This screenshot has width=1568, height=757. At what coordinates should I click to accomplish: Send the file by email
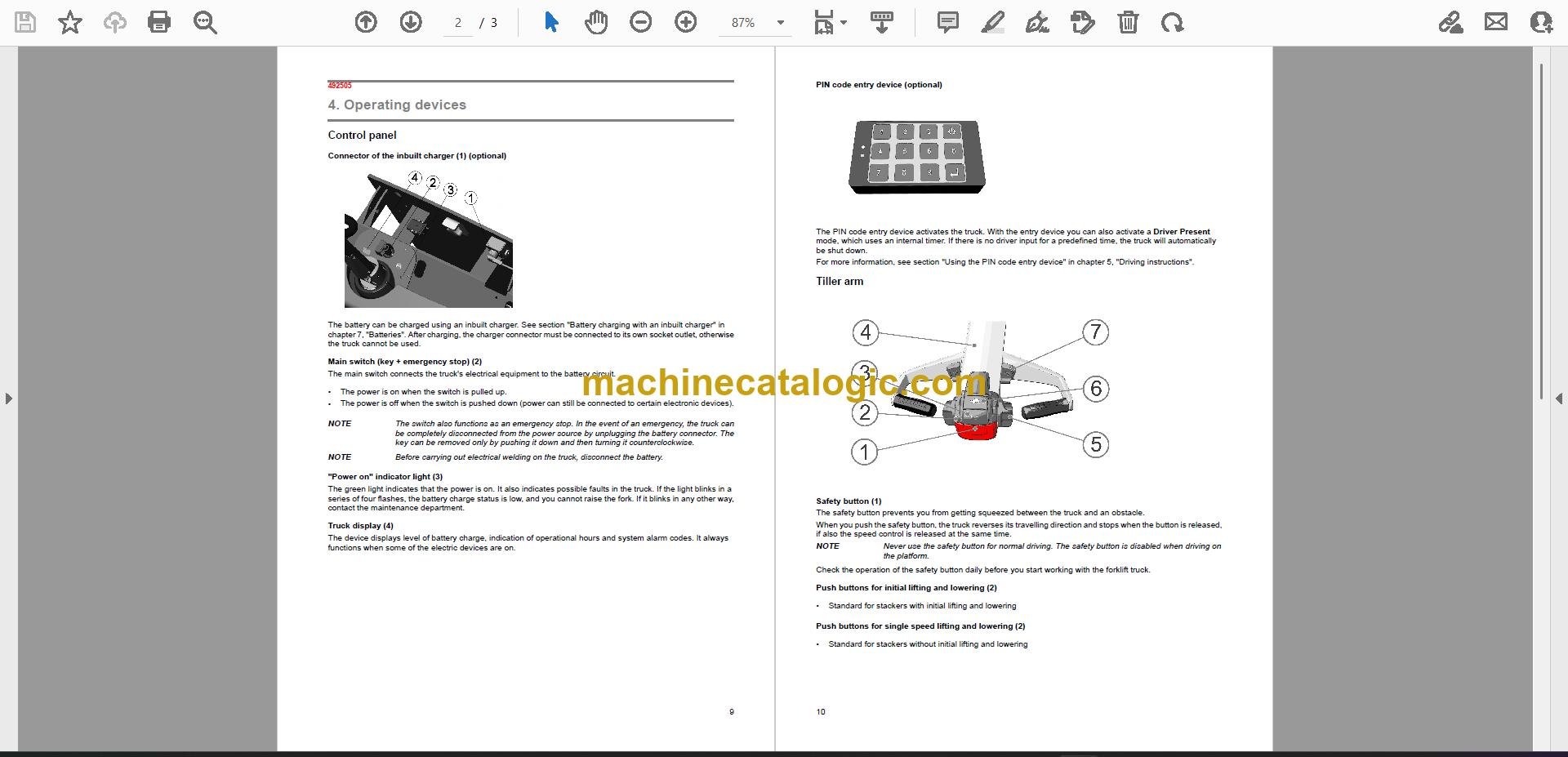1496,22
